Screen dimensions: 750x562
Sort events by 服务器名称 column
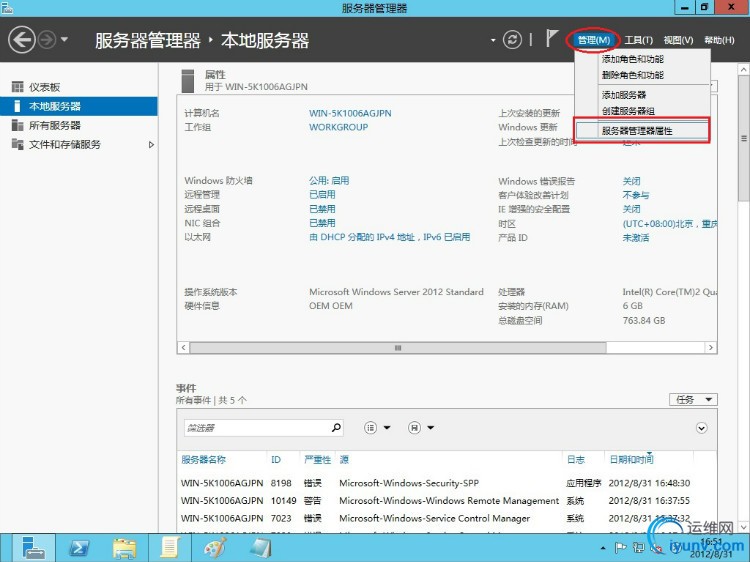(x=203, y=460)
